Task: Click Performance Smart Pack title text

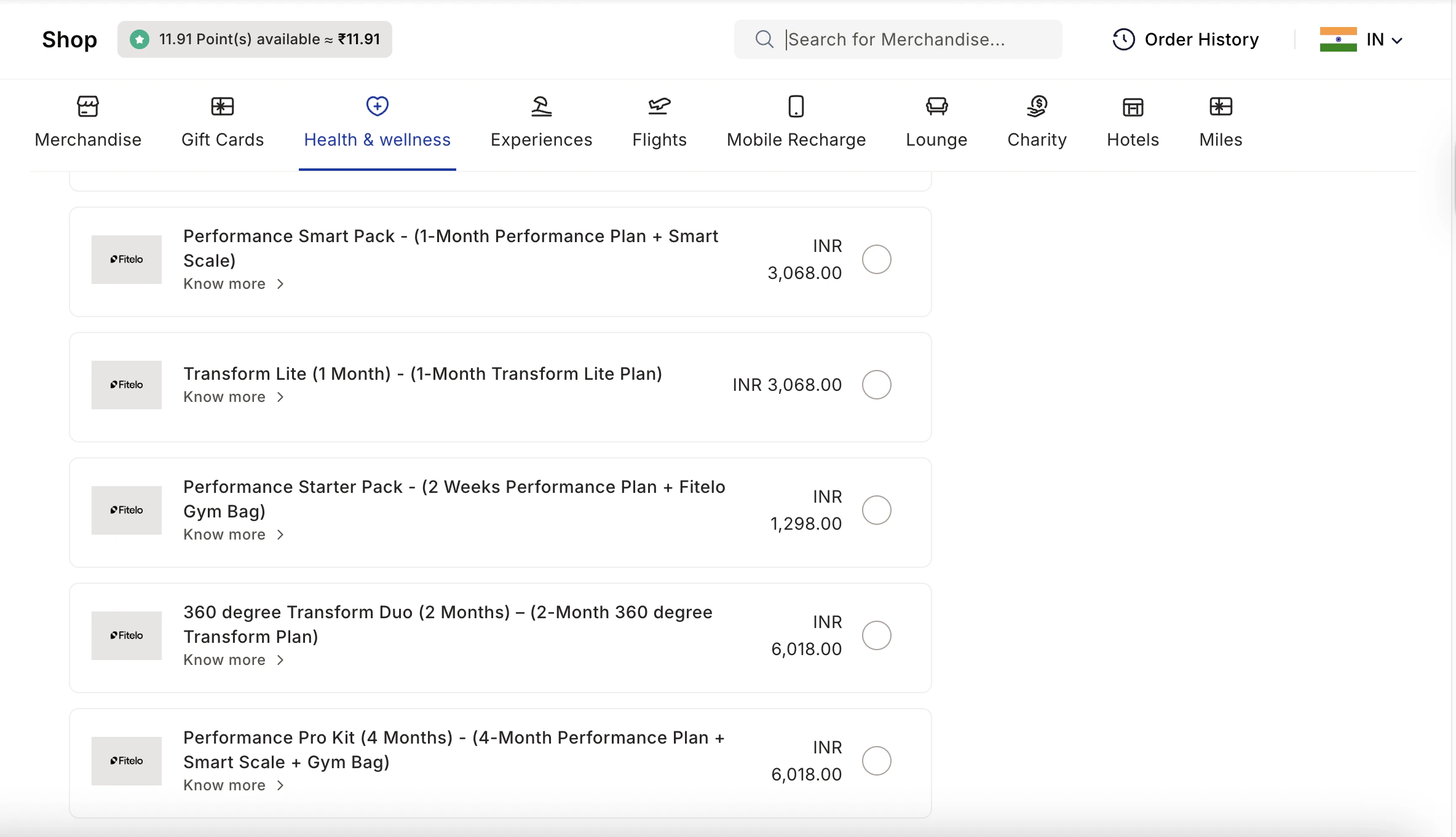Action: click(x=451, y=248)
